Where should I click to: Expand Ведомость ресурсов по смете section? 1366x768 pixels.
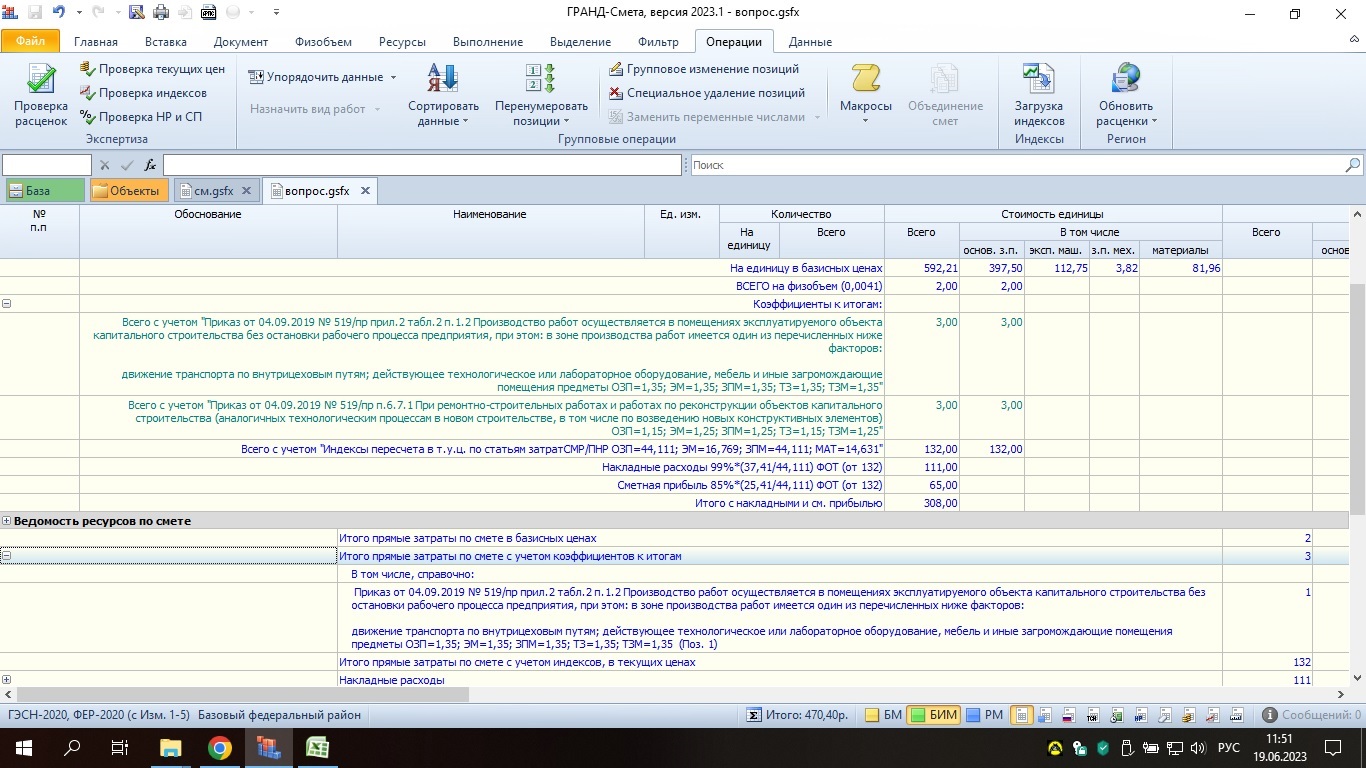pos(7,521)
